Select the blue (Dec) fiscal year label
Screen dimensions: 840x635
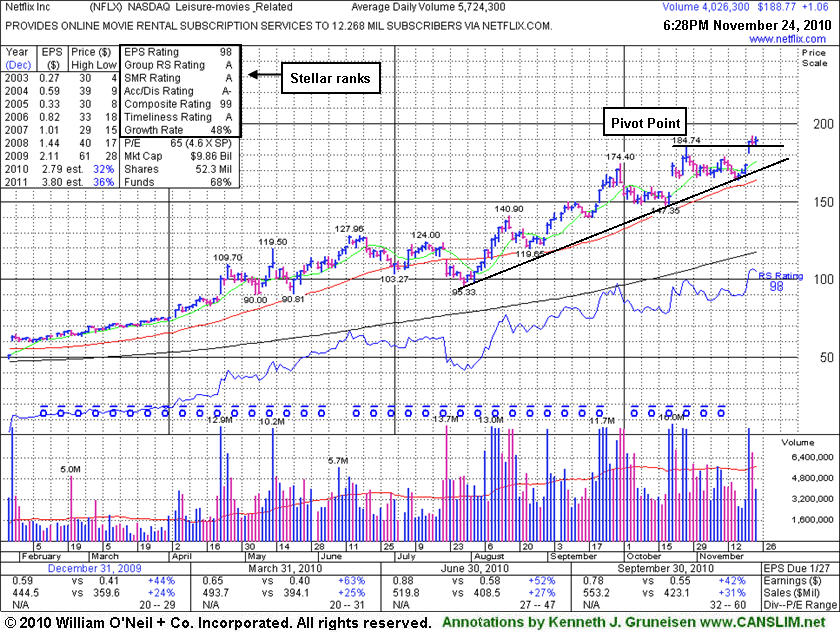(x=18, y=65)
